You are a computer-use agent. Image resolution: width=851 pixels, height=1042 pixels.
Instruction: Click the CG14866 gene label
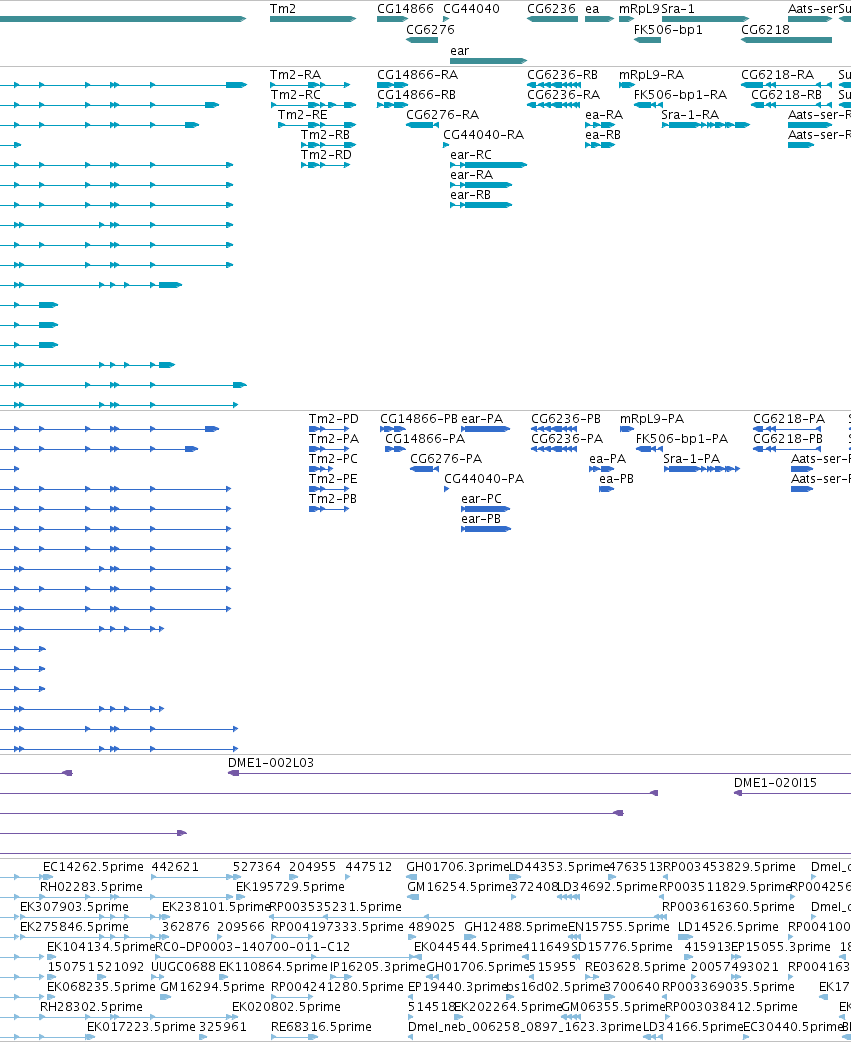pyautogui.click(x=405, y=9)
